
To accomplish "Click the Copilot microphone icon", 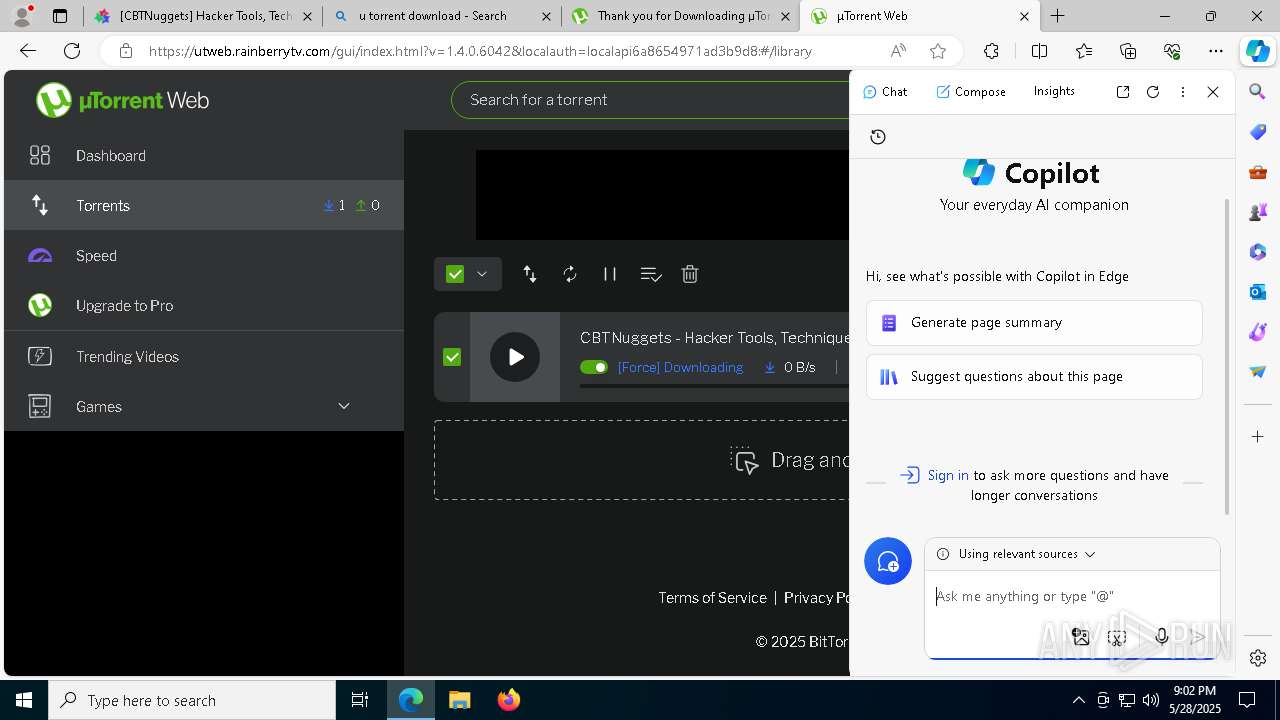I will click(x=1161, y=636).
